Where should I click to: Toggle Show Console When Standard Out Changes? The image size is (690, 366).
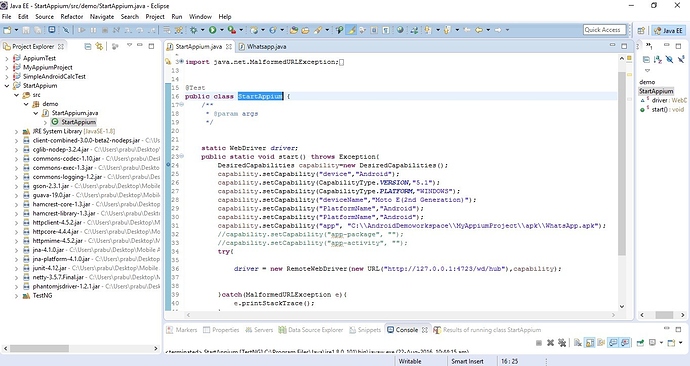click(x=613, y=343)
